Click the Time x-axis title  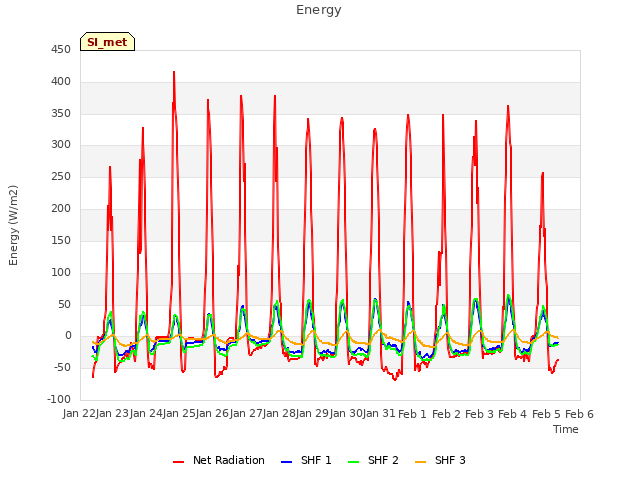pos(566,429)
